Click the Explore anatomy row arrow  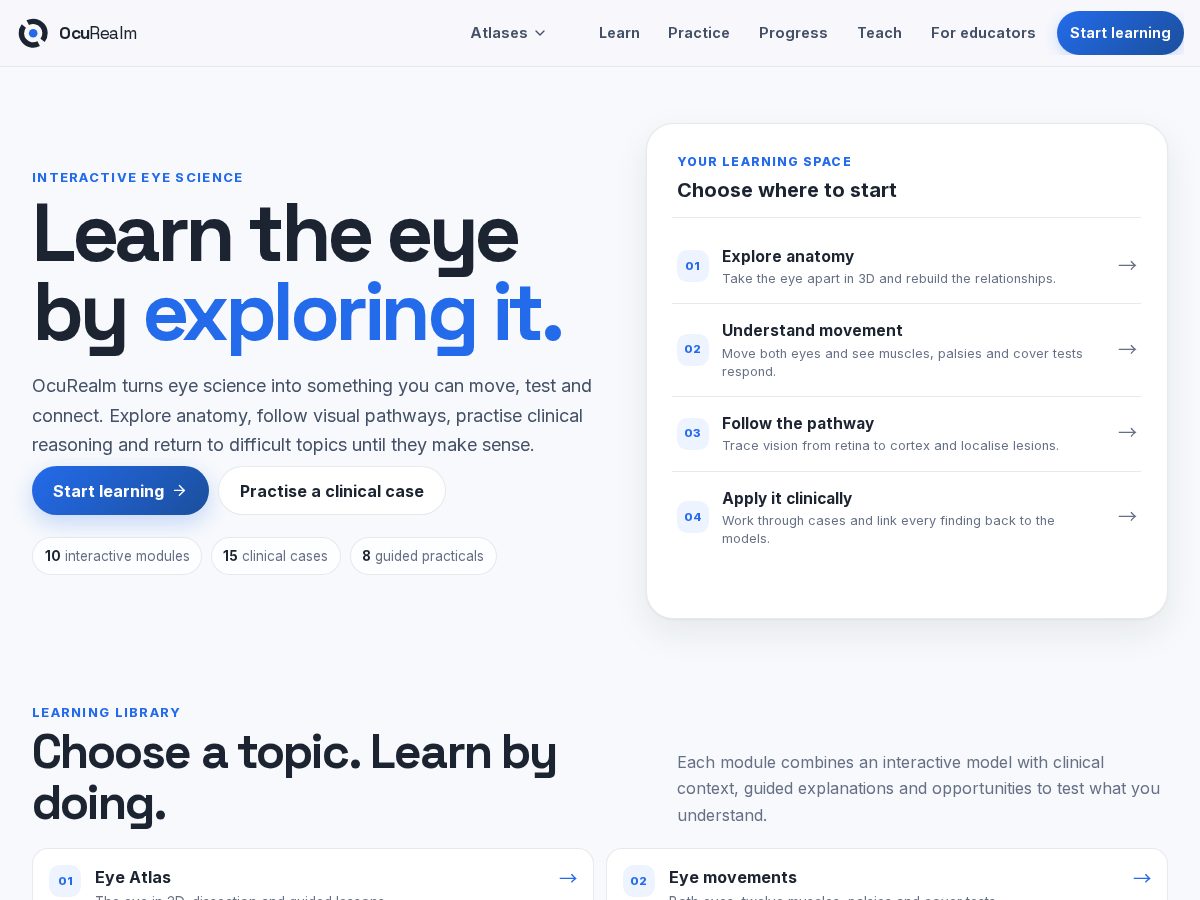pos(1127,266)
